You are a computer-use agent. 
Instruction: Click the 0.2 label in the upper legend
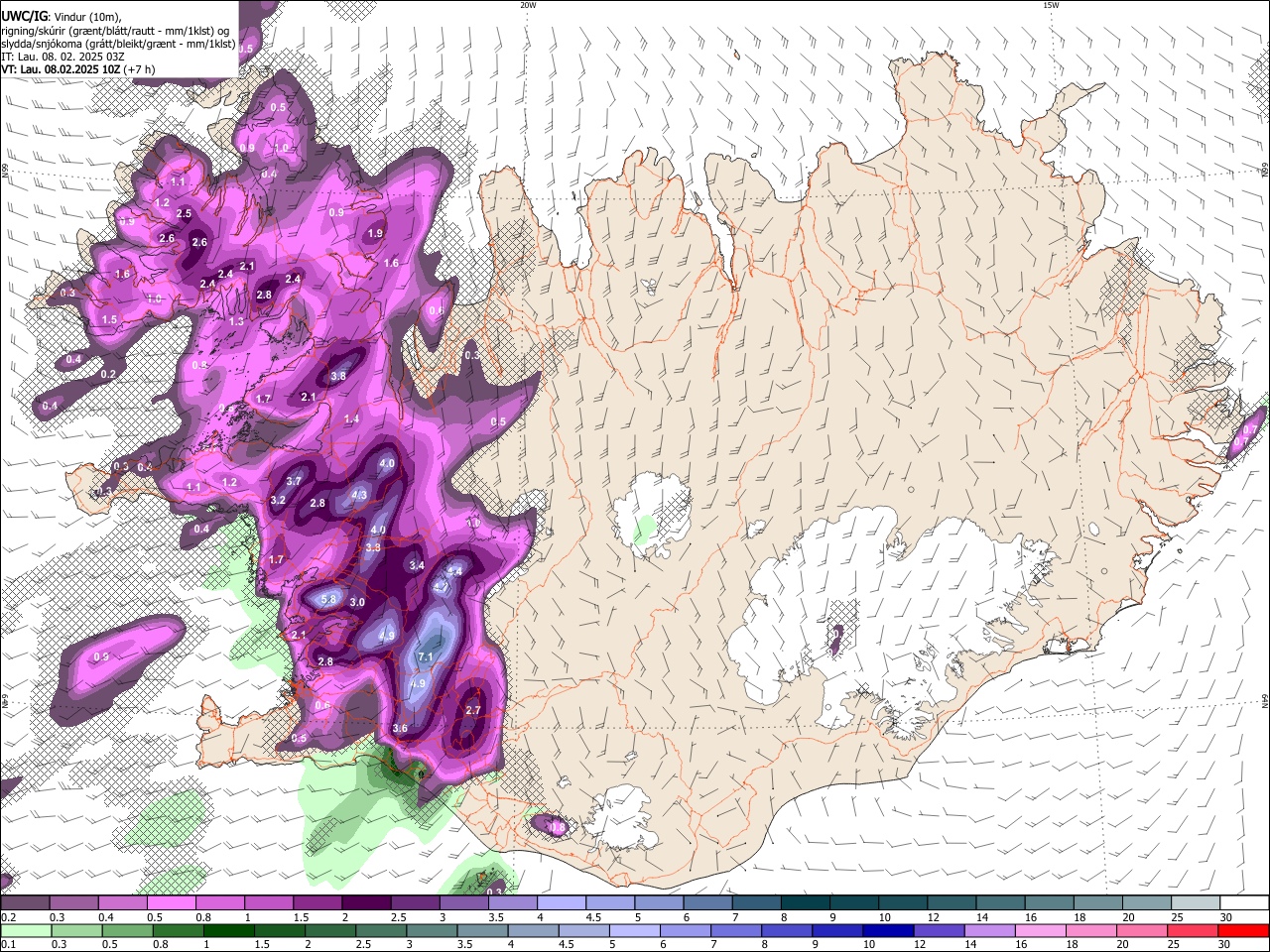[8, 917]
